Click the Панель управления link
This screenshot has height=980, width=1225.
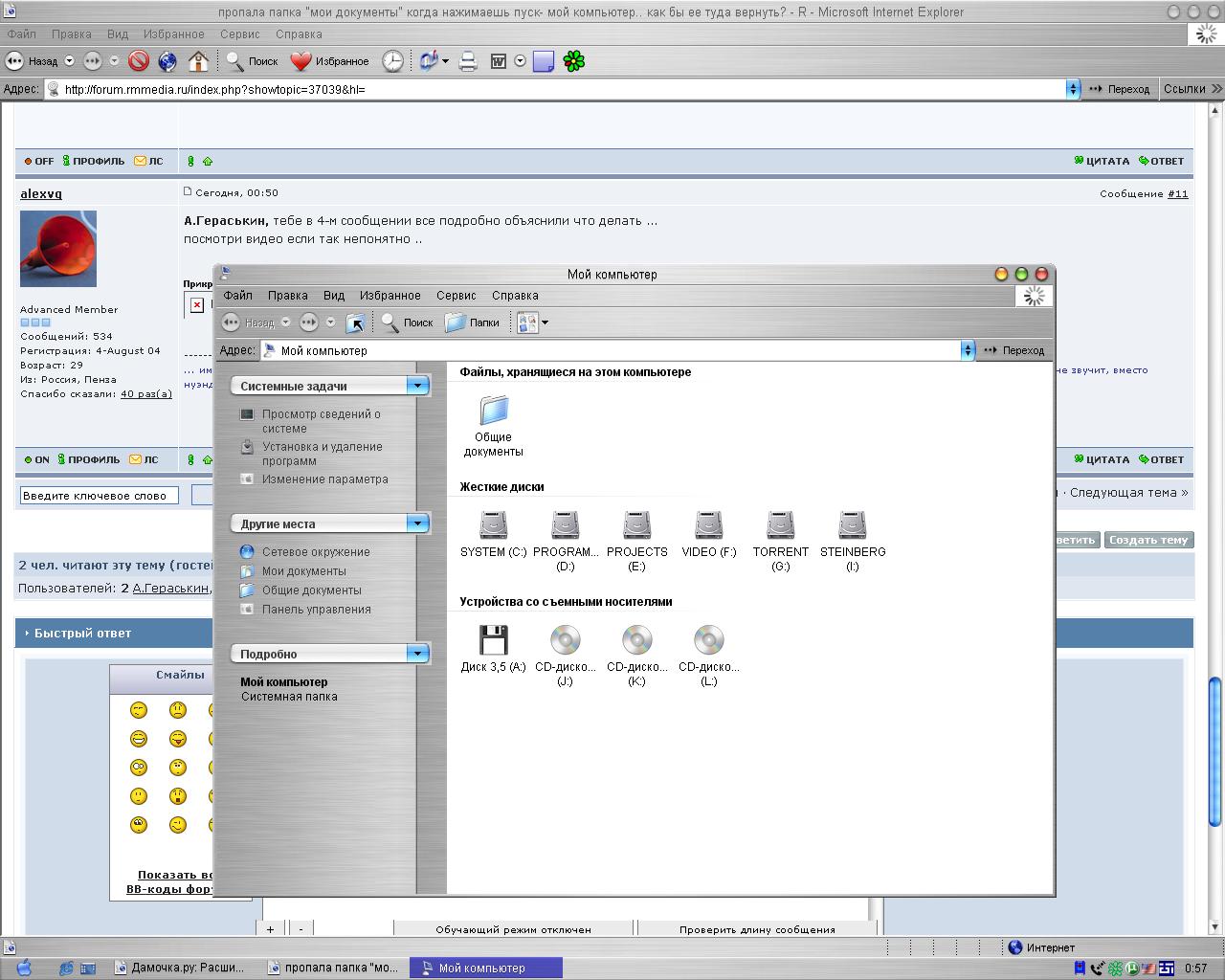tap(316, 610)
